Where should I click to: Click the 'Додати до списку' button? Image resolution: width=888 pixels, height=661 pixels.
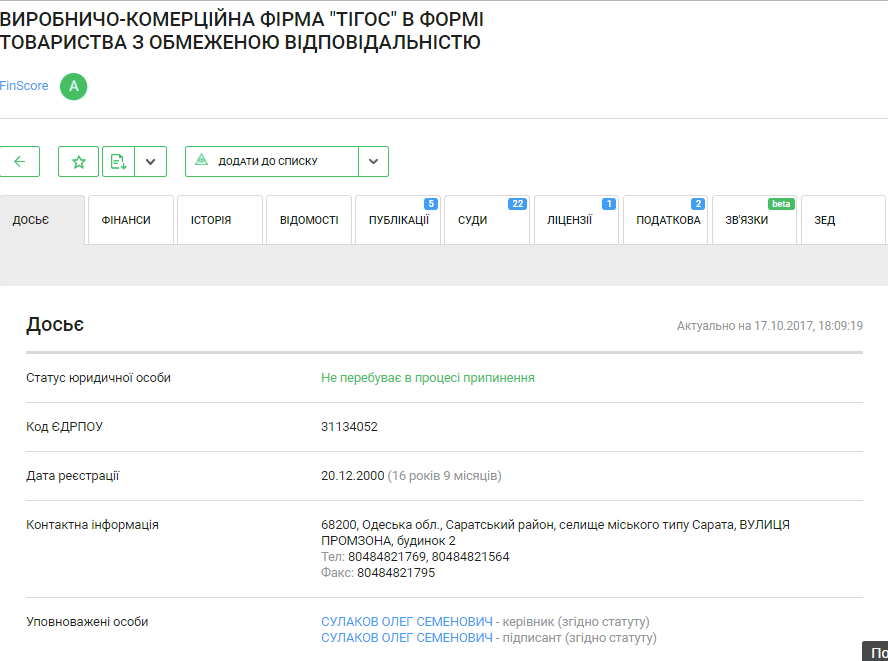point(271,161)
